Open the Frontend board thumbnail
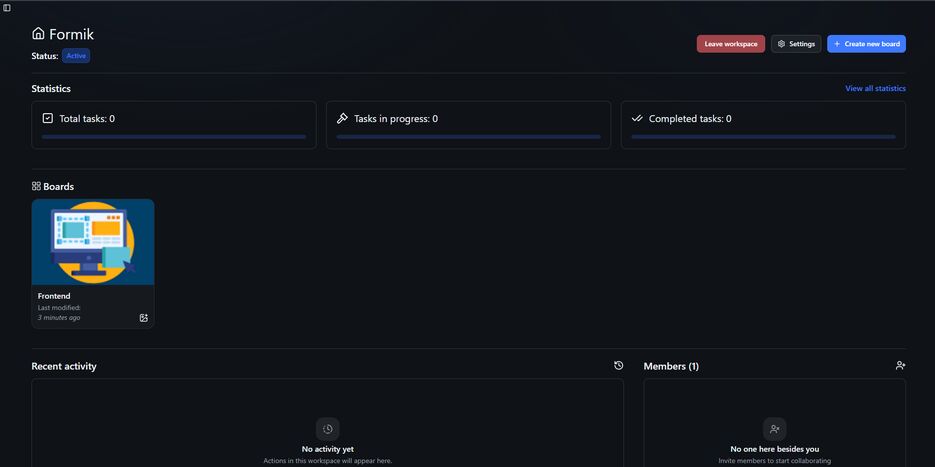The height and width of the screenshot is (467, 935). coord(93,242)
